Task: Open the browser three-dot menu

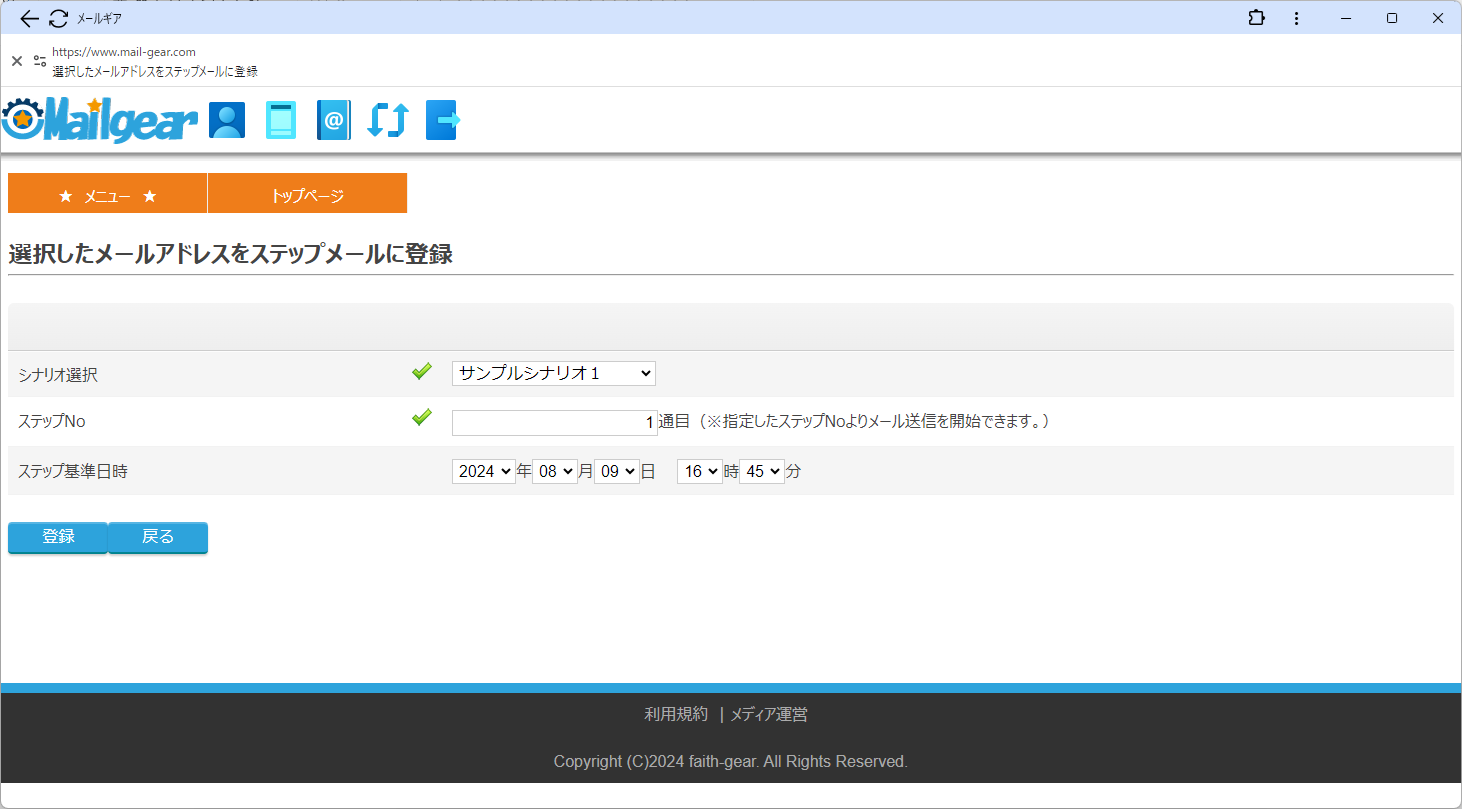Action: pos(1296,18)
